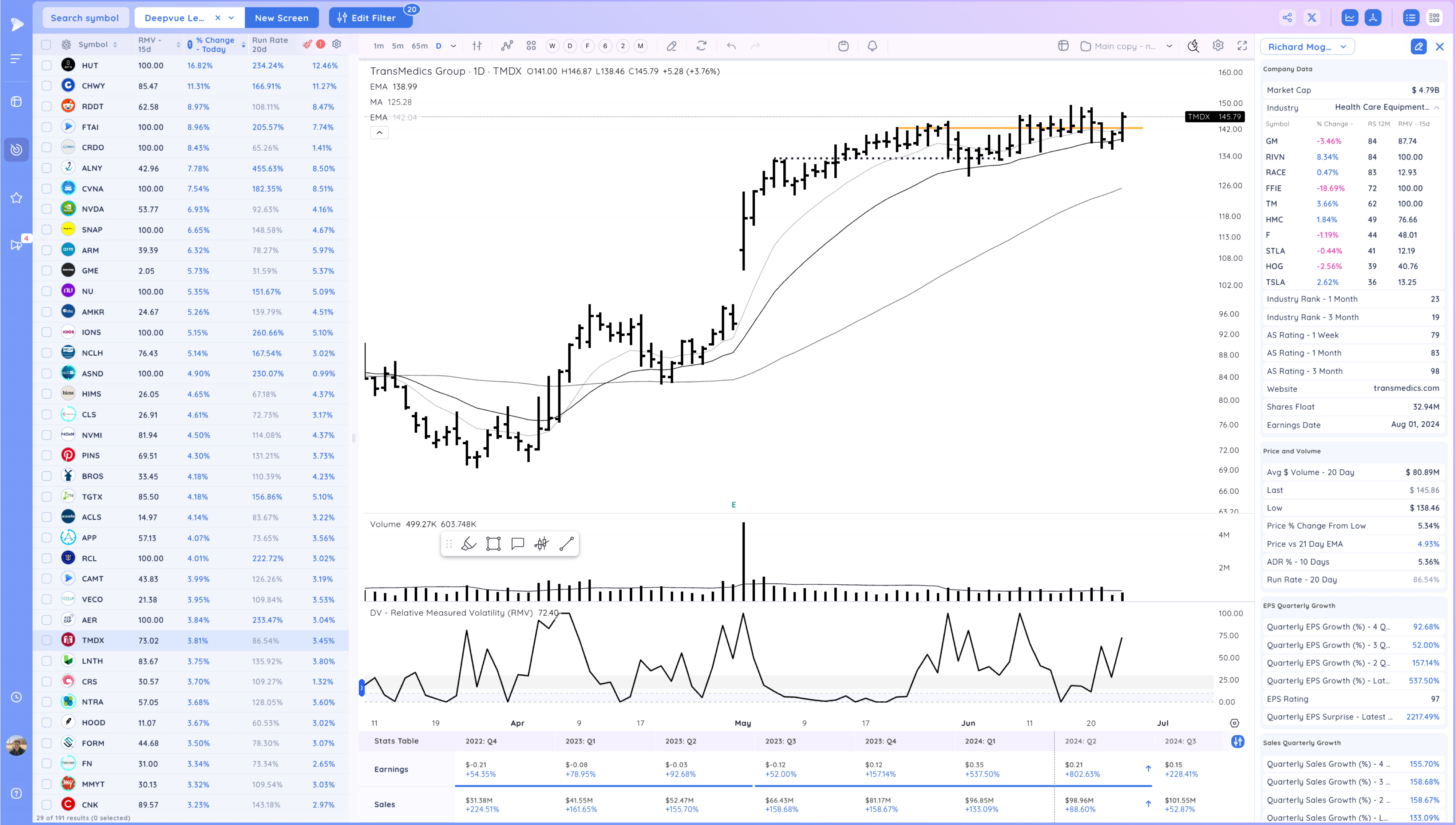Collapse chart indicator legend arrow
Screen dimensions: 1456x825
[x=379, y=133]
